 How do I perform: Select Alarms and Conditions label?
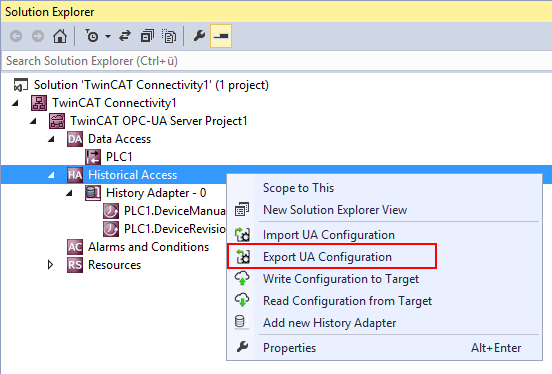(x=149, y=247)
